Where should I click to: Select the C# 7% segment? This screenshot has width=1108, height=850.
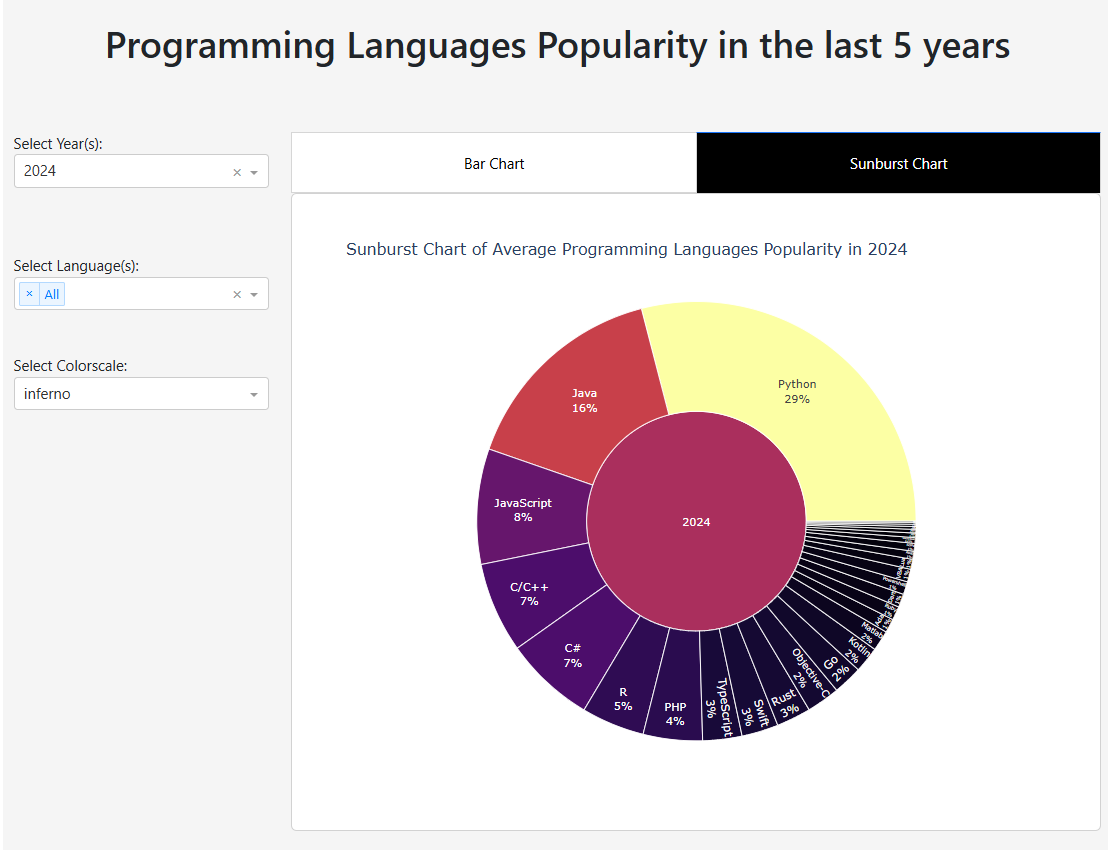[x=572, y=655]
